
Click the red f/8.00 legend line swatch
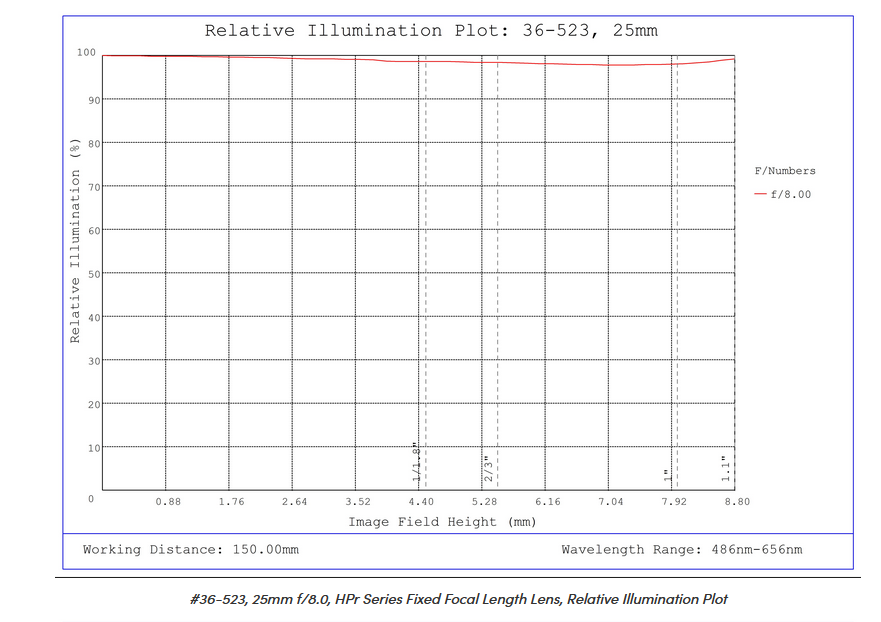[x=760, y=194]
